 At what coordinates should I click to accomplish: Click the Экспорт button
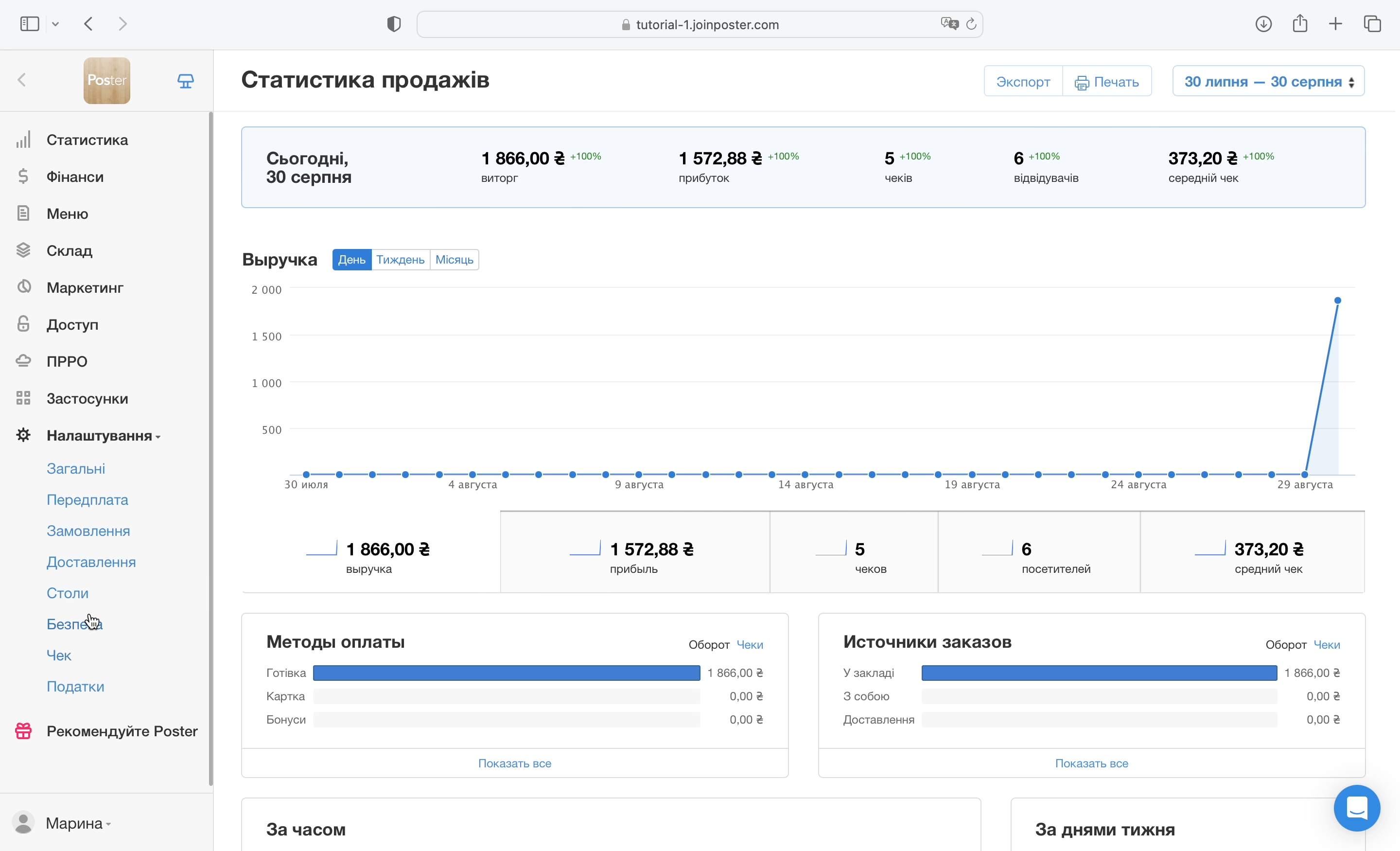tap(1023, 81)
